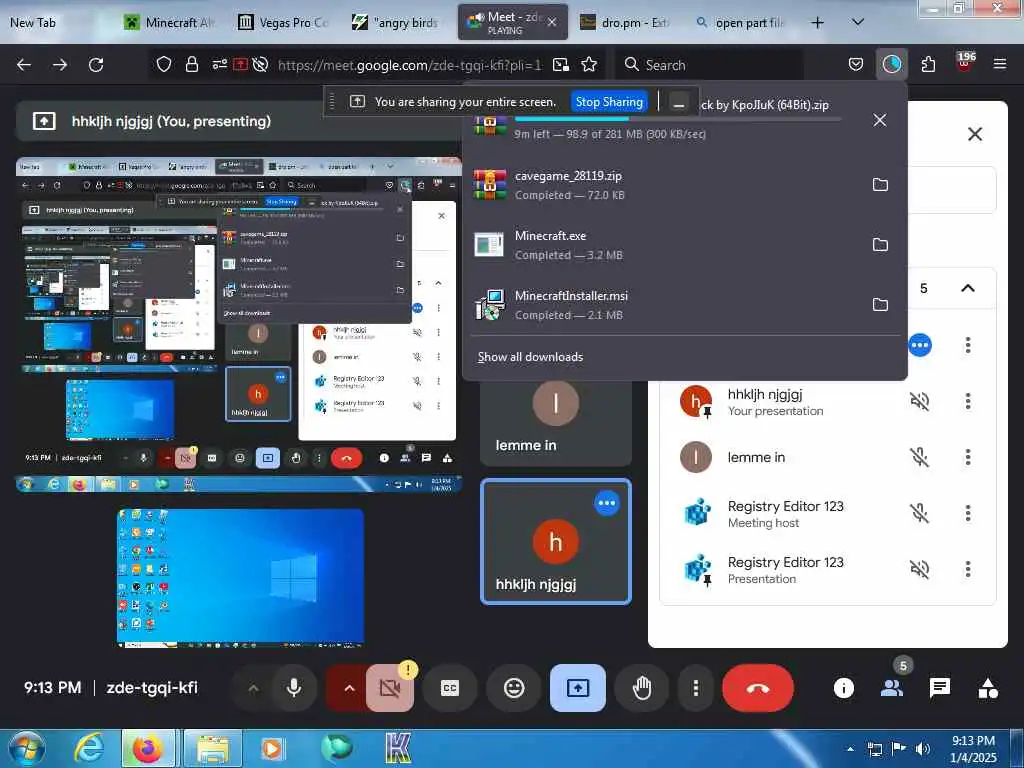Viewport: 1024px width, 768px height.
Task: Open the Minecraft.exe download entry
Action: pos(665,245)
